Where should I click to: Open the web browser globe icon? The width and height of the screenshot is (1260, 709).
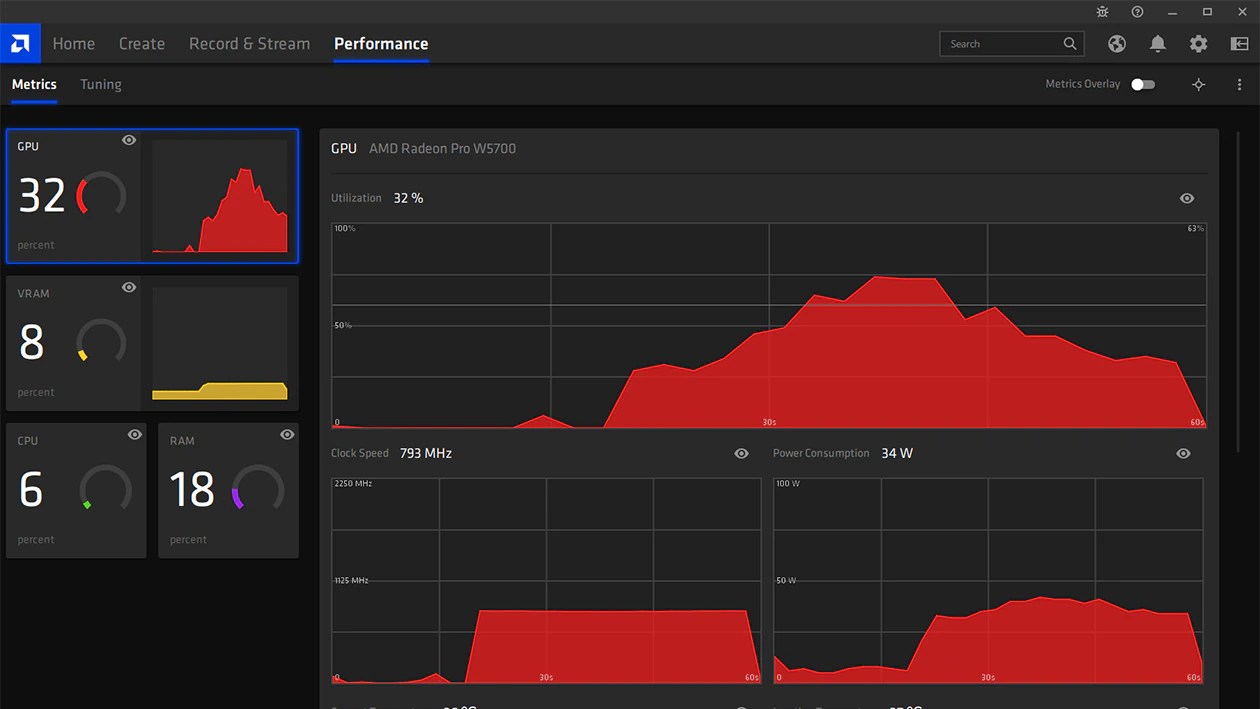[1117, 44]
